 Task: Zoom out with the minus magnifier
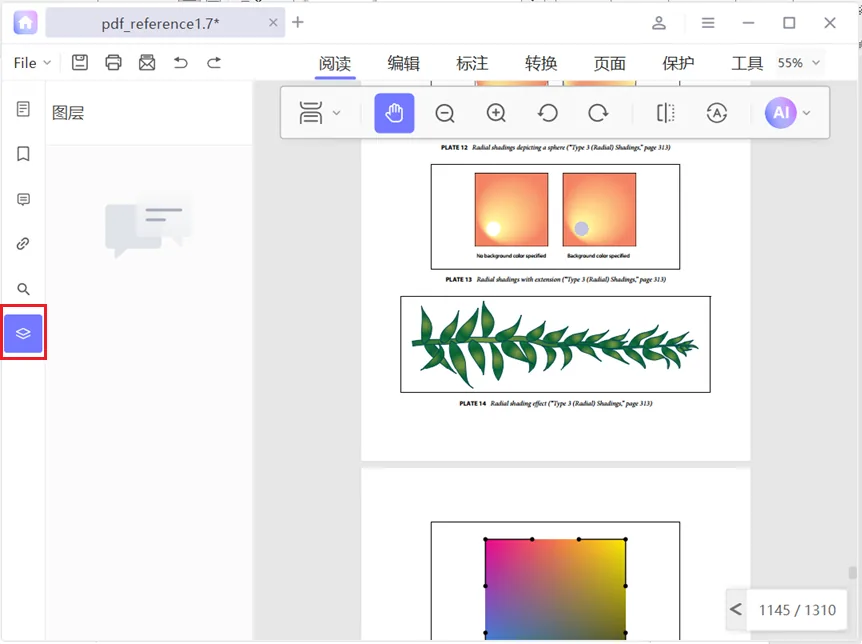[445, 113]
